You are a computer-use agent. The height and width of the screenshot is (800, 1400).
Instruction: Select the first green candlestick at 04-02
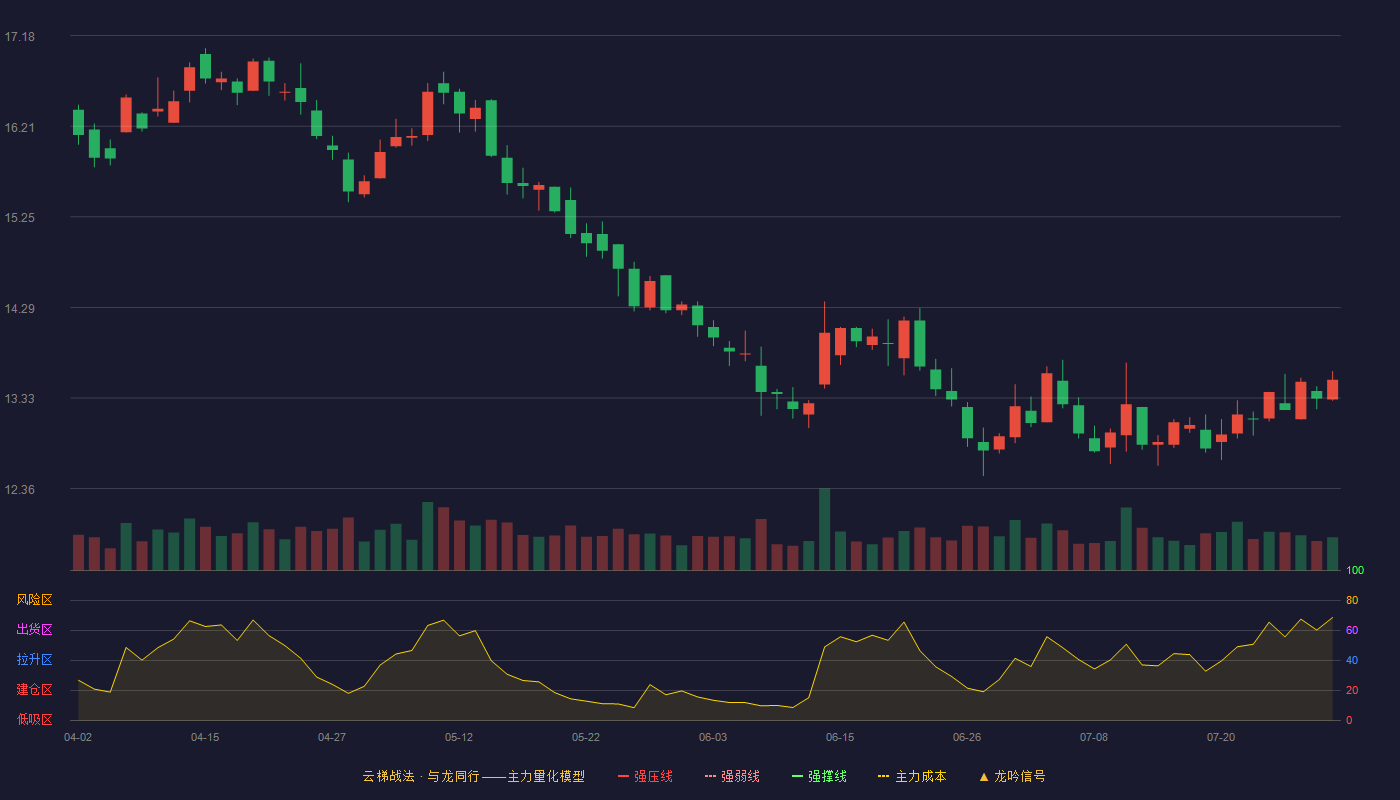tap(78, 123)
